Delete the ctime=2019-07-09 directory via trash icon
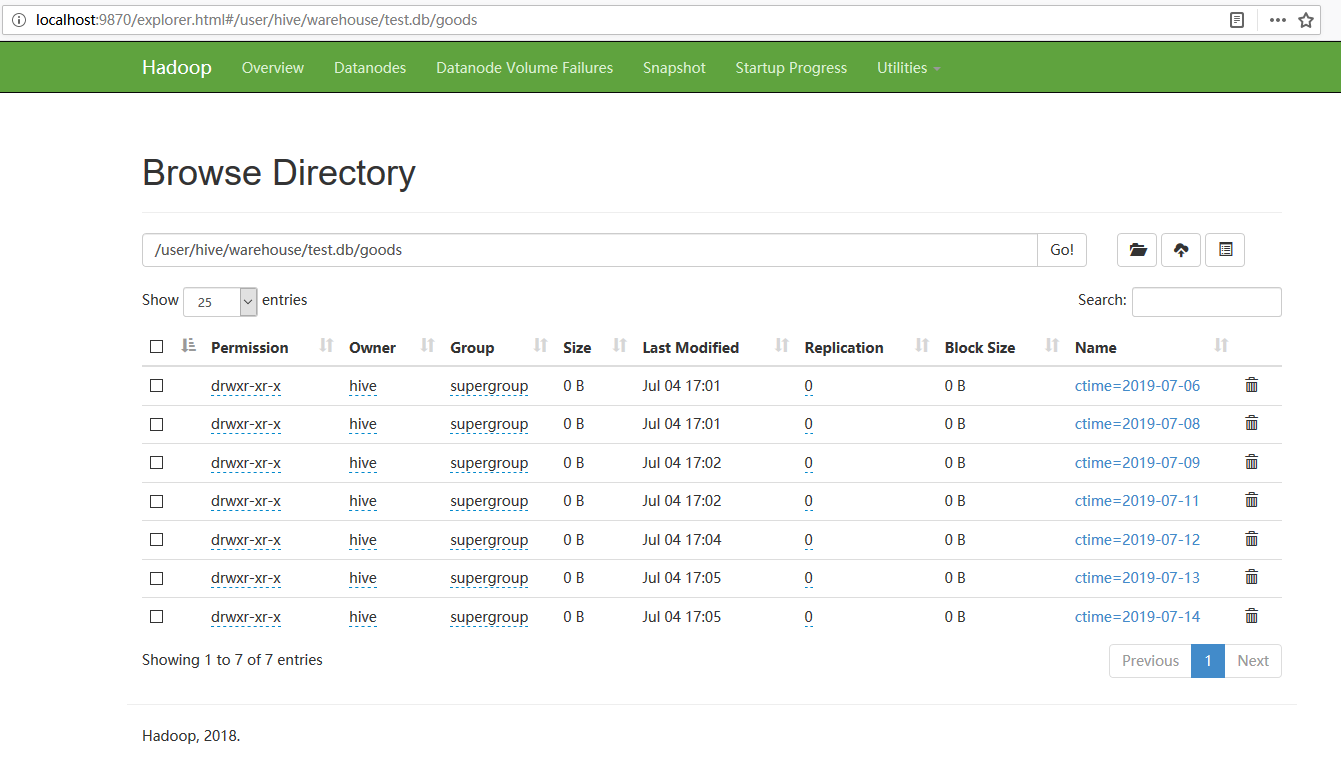The height and width of the screenshot is (766, 1341). 1251,462
